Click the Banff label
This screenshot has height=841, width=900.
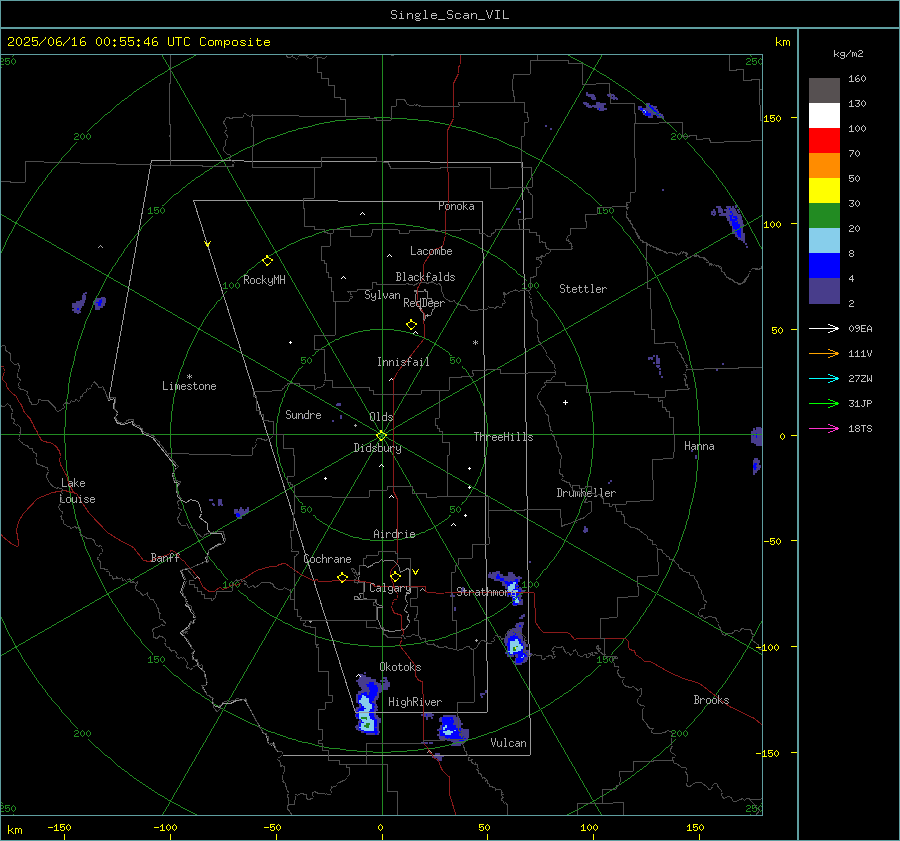click(x=165, y=557)
